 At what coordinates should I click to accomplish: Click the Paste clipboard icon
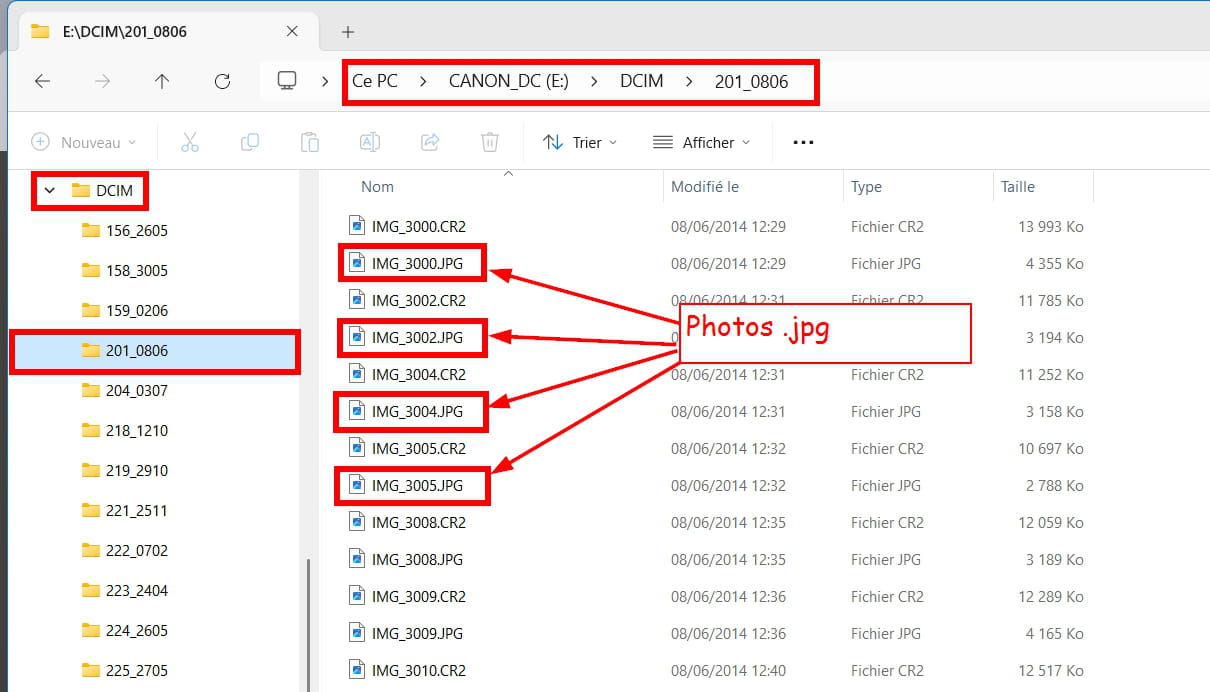click(x=310, y=142)
